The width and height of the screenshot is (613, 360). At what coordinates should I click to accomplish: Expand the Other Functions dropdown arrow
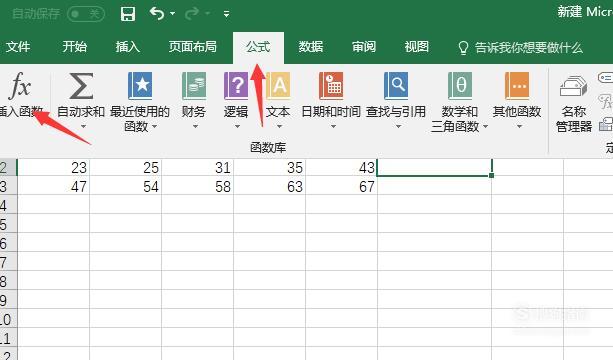tap(519, 126)
